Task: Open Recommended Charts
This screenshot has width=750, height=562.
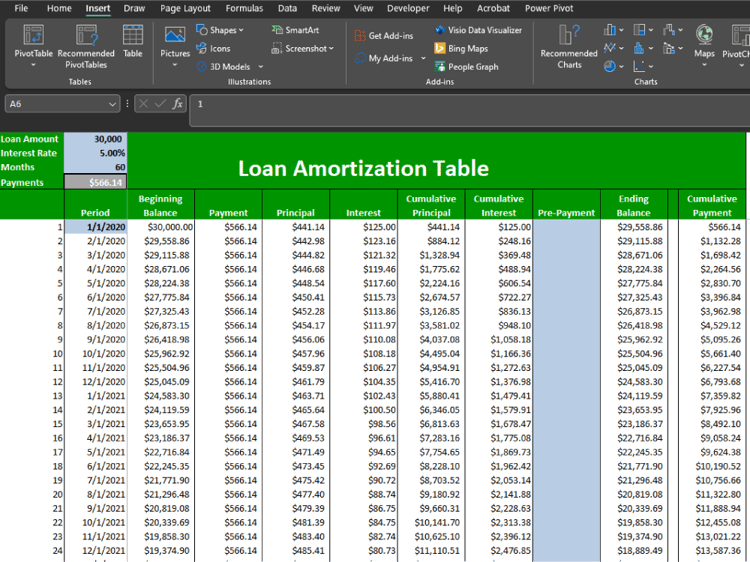Action: click(x=569, y=46)
